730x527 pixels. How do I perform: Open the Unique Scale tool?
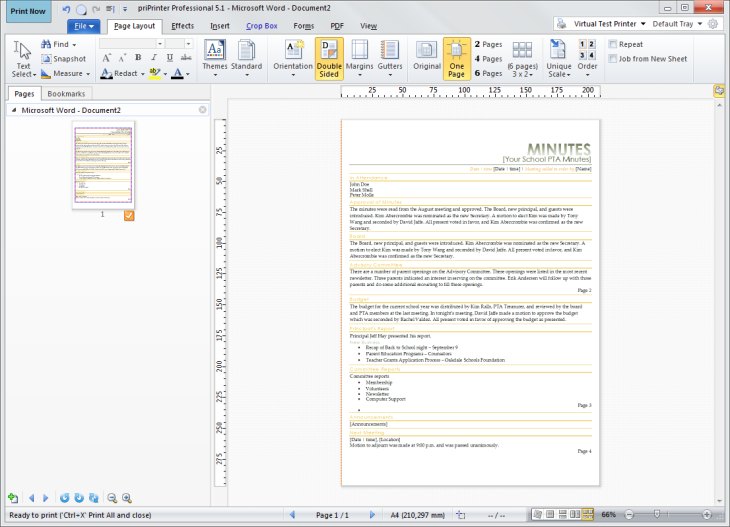(559, 59)
